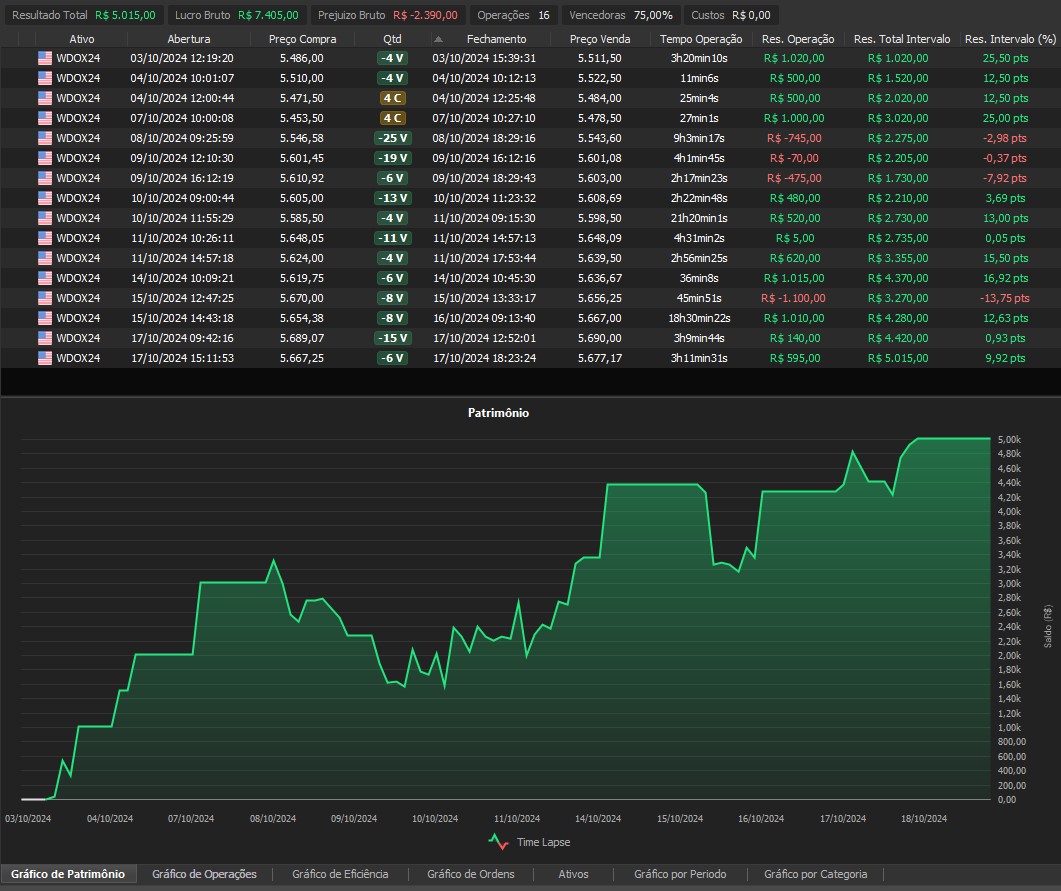Click the -13 V quantity badge
Viewport: 1061px width, 891px height.
(392, 198)
